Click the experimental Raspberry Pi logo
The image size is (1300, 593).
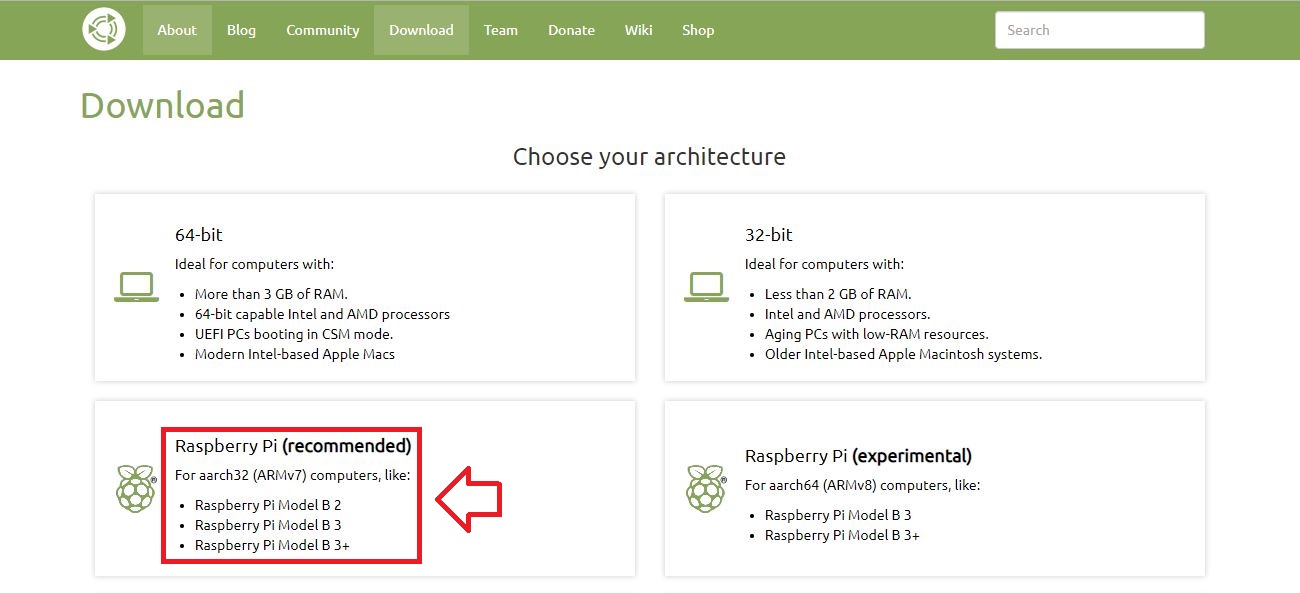coord(706,488)
